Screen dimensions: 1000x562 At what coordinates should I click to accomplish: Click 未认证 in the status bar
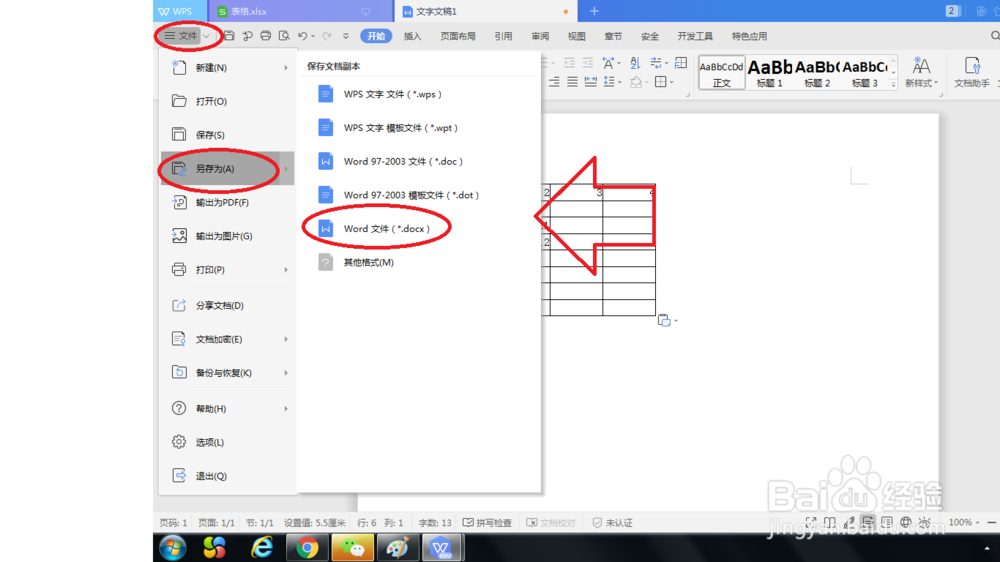613,522
